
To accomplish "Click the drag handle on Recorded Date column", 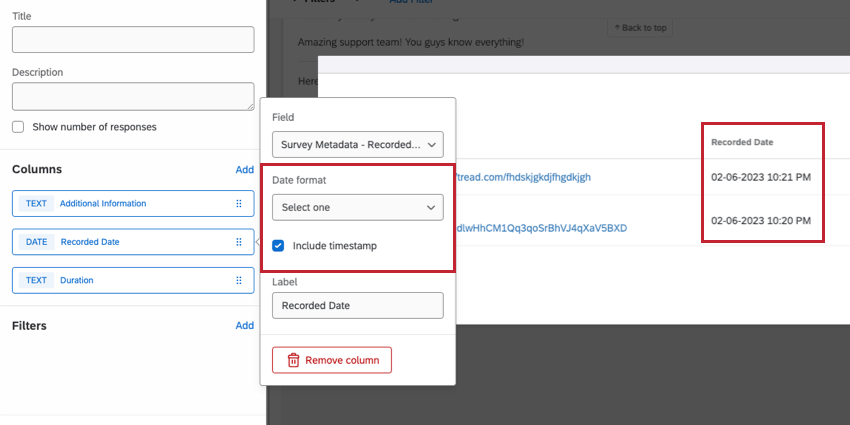I will pyautogui.click(x=239, y=242).
